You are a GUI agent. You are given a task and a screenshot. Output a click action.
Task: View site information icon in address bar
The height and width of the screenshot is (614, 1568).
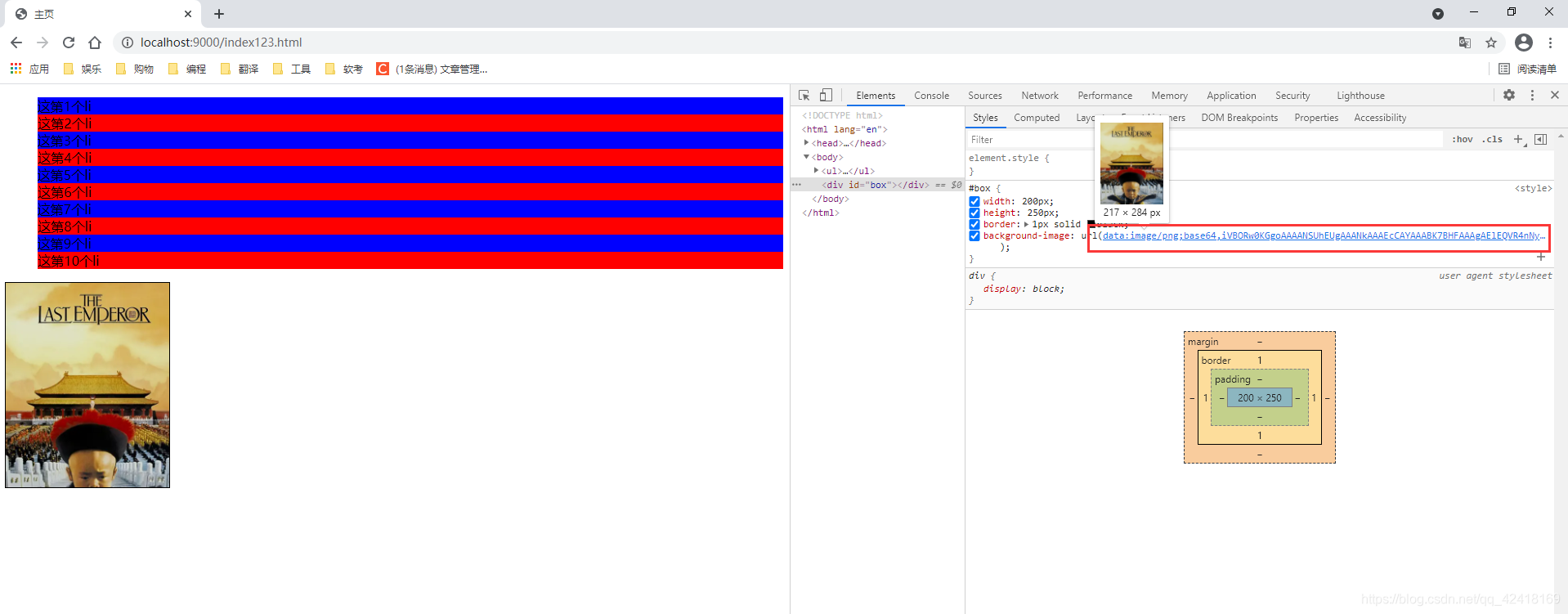[127, 43]
